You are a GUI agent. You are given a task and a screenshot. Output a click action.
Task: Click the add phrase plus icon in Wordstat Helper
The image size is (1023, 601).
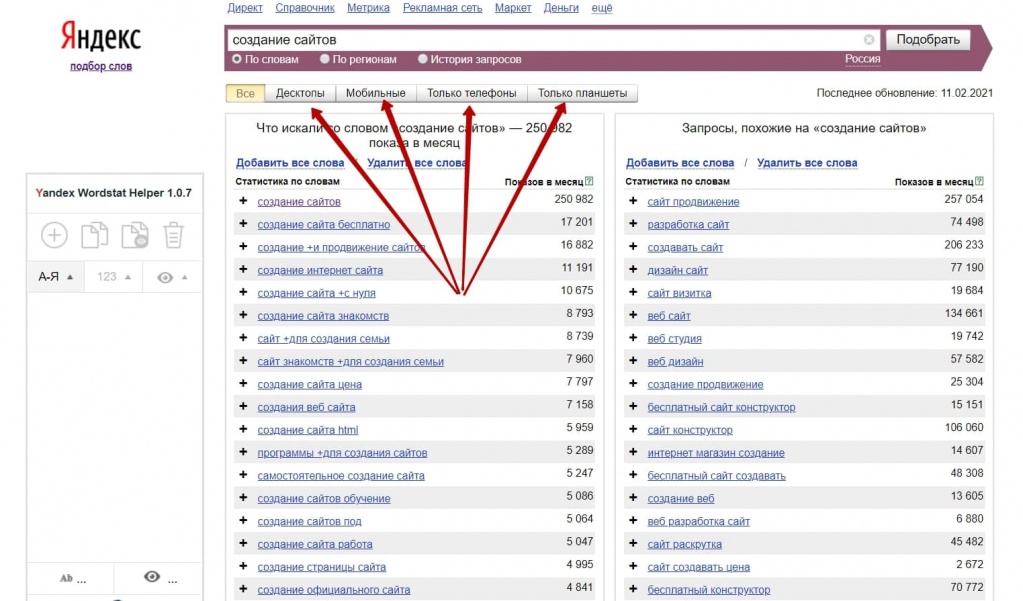54,235
